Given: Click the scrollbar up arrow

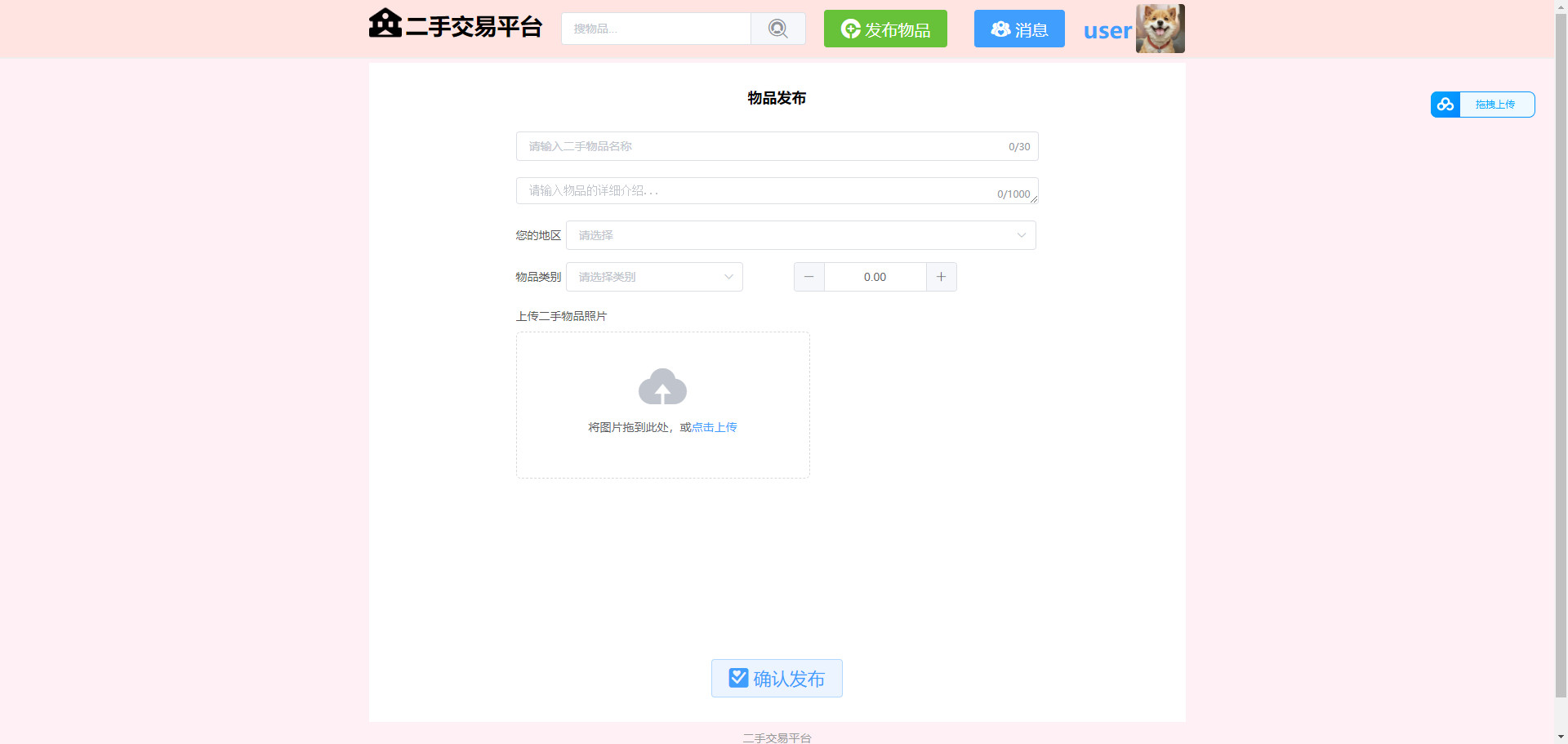Looking at the screenshot, I should pyautogui.click(x=1561, y=7).
